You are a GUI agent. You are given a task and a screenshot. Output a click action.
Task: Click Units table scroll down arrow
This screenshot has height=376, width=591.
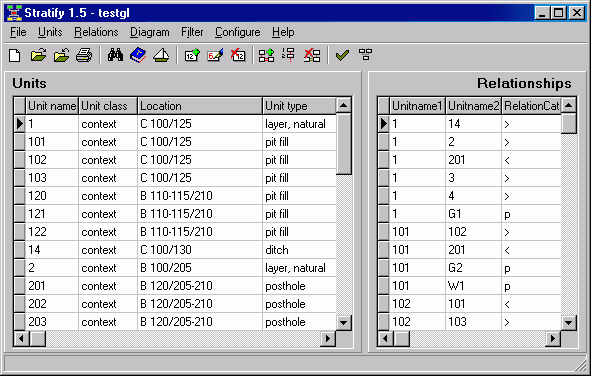point(343,323)
